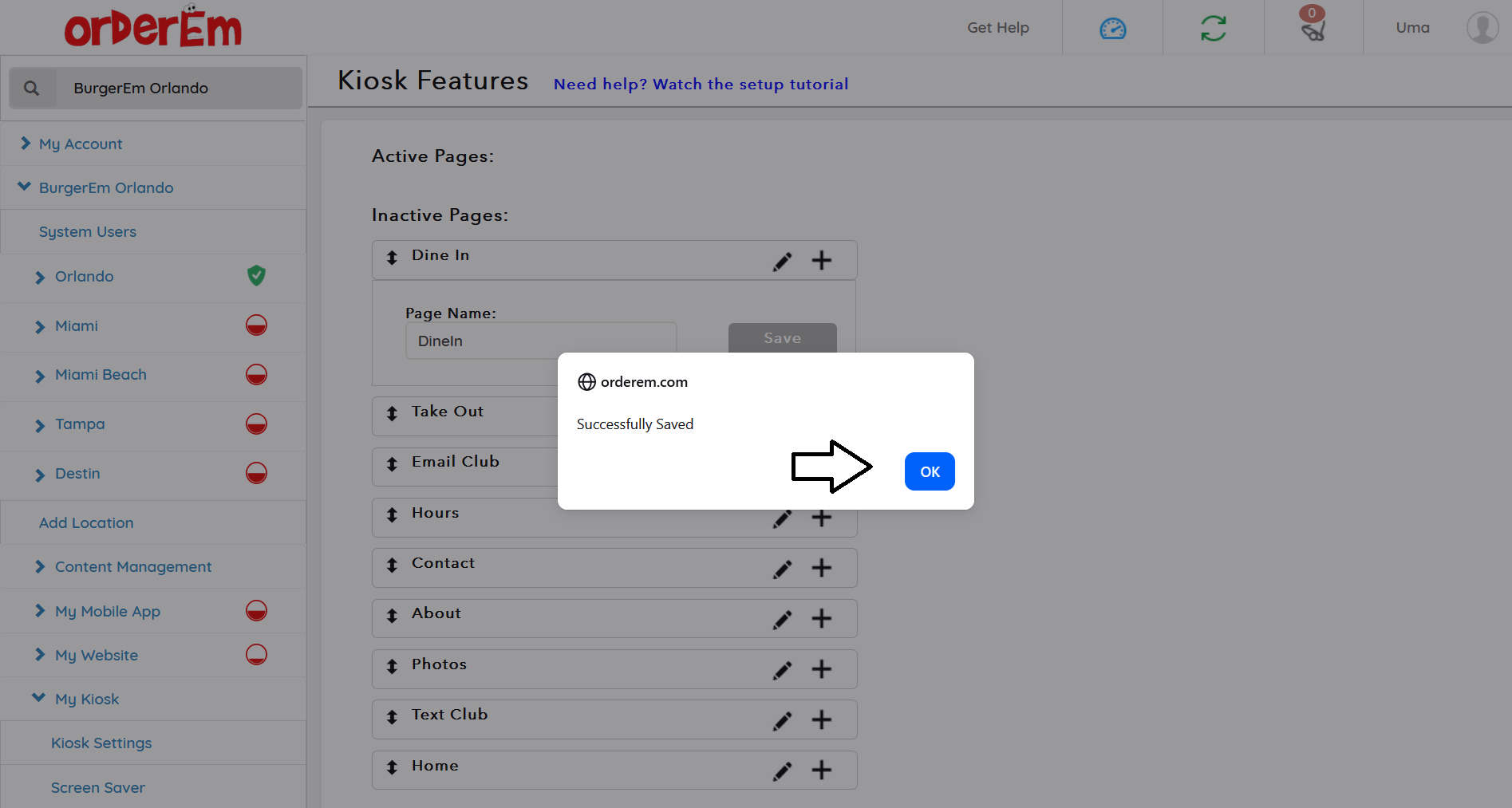Open Screen Saver menu item
This screenshot has width=1512, height=808.
(x=98, y=788)
